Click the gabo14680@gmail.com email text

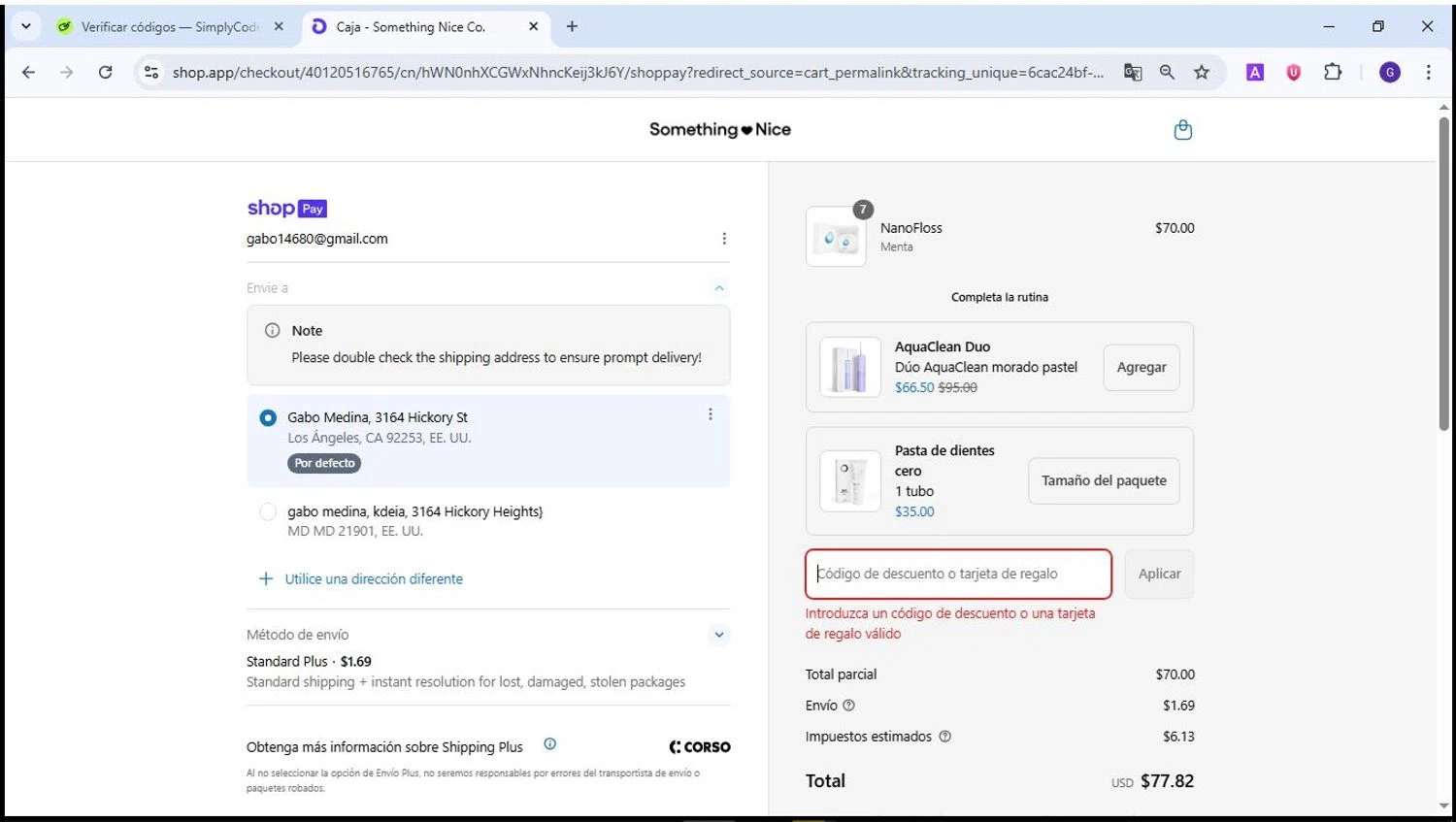[x=317, y=239]
